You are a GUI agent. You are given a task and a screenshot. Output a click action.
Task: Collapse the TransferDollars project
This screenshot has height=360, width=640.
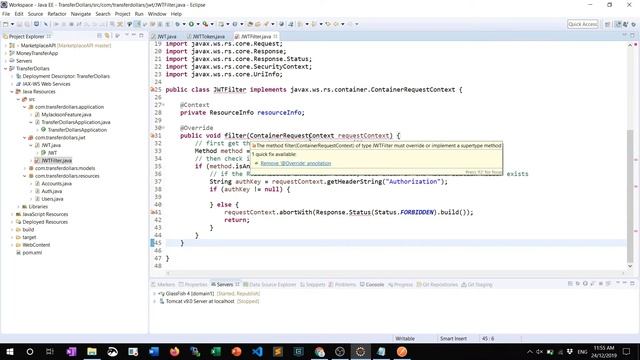click(x=6, y=69)
